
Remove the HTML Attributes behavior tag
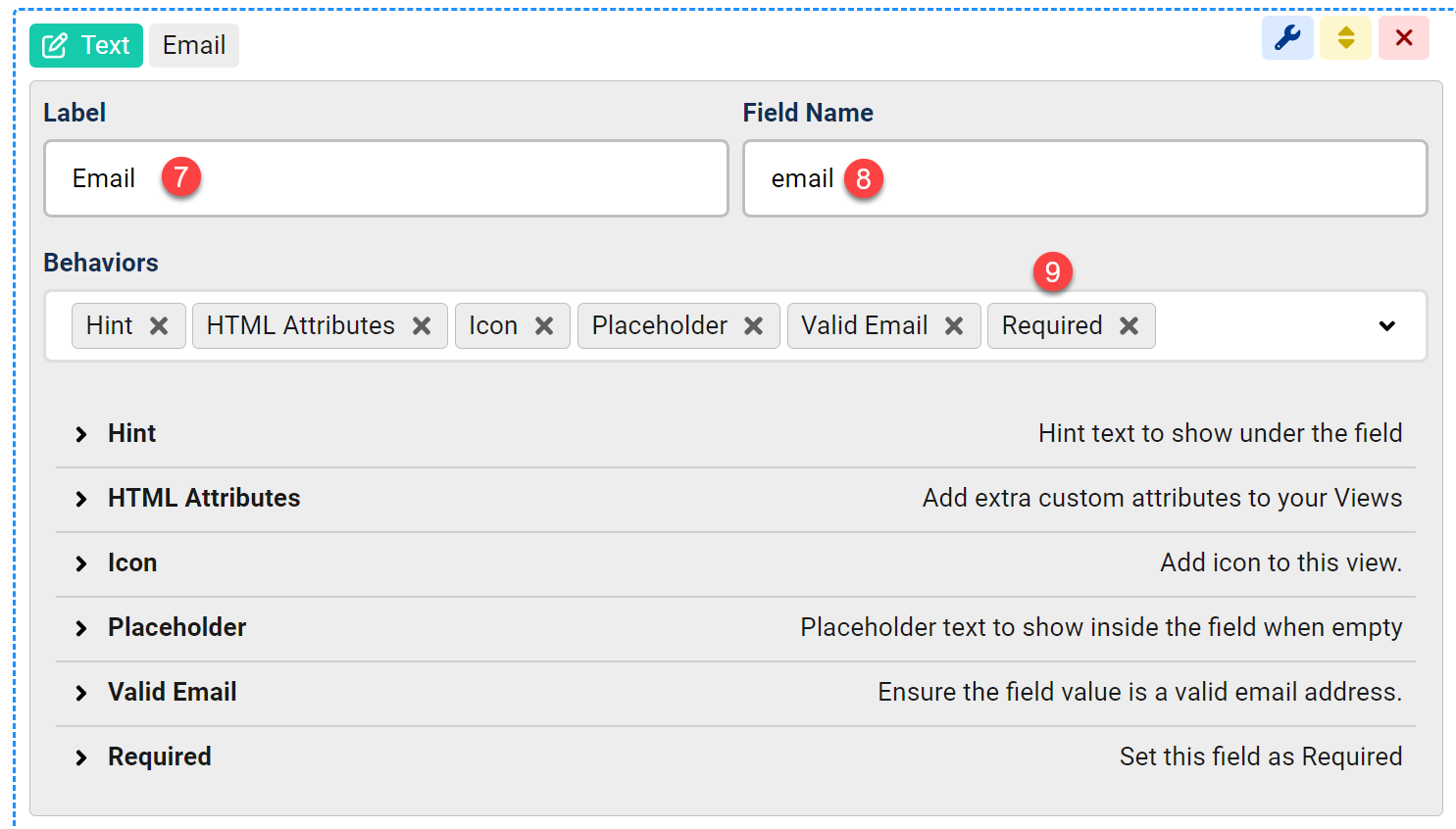[422, 326]
